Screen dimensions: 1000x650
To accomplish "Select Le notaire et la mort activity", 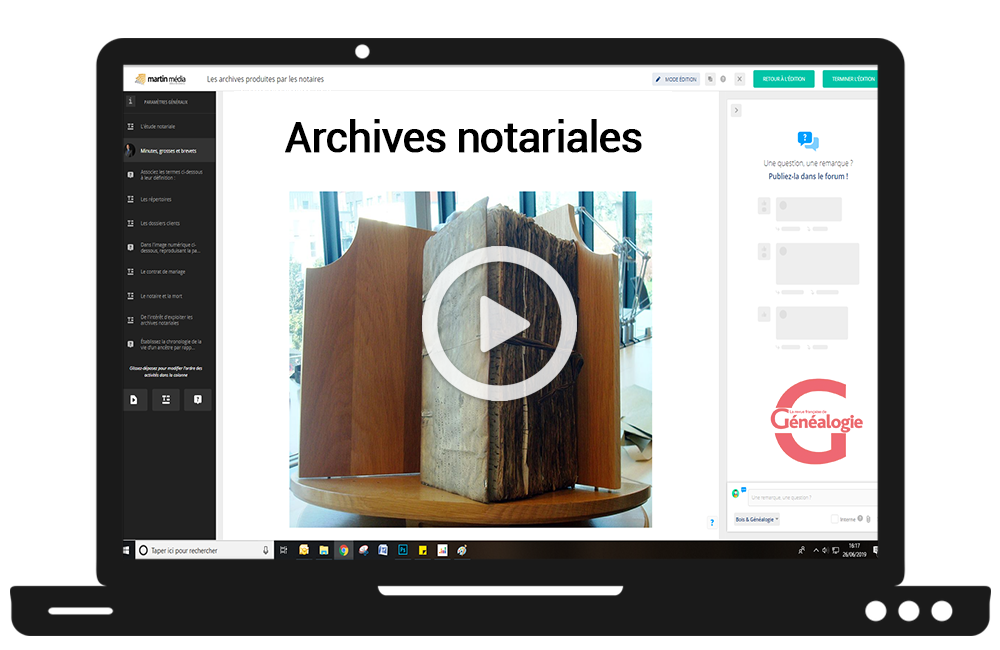I will click(x=169, y=296).
